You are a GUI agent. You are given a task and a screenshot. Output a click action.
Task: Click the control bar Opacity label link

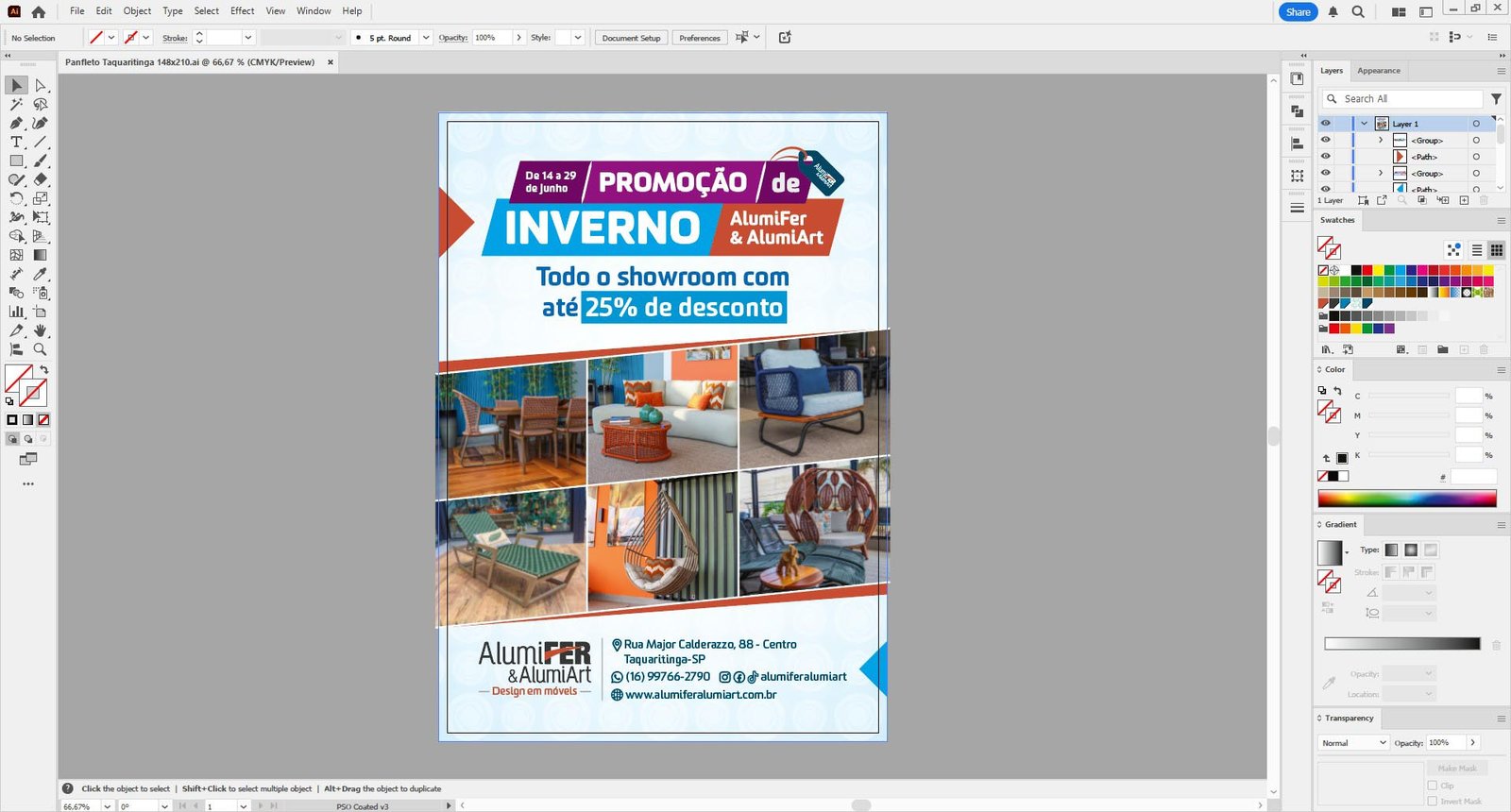point(453,38)
